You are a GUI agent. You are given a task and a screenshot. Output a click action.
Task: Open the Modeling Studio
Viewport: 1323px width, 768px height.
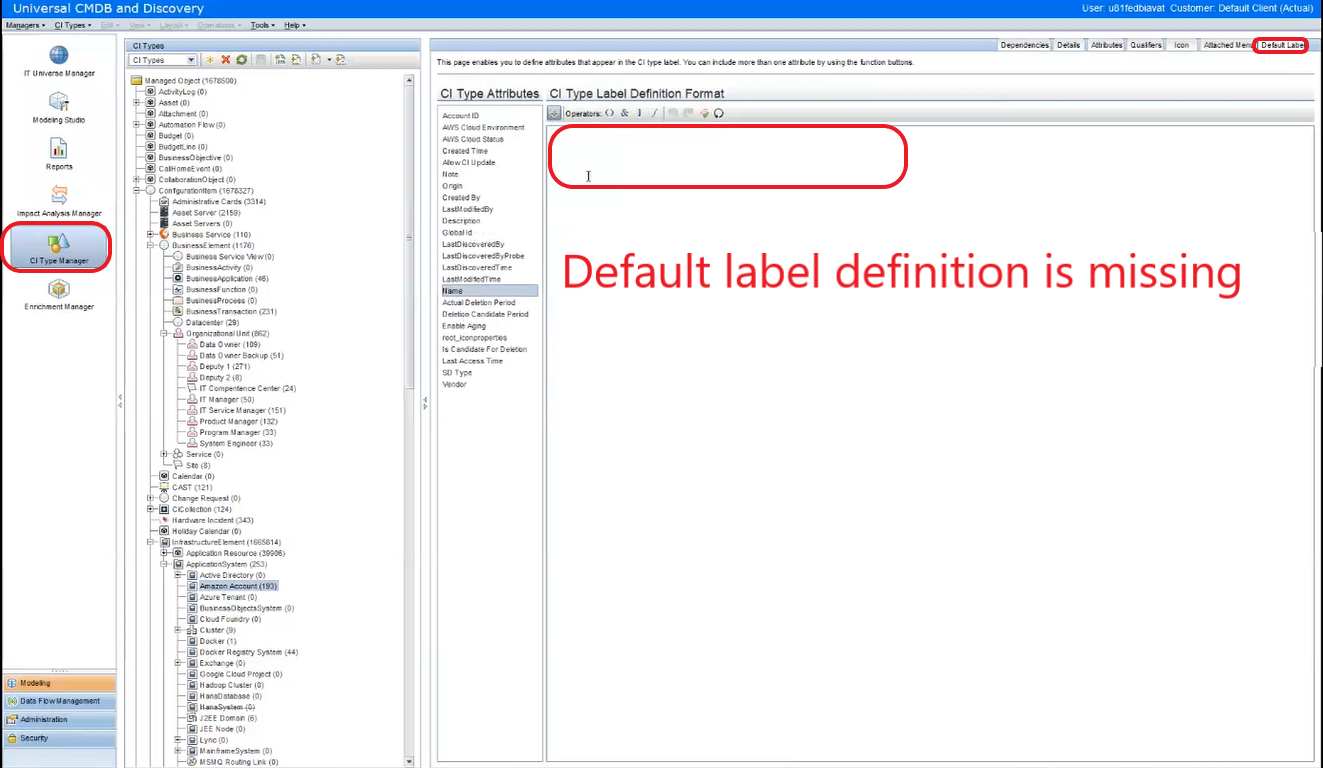(57, 104)
